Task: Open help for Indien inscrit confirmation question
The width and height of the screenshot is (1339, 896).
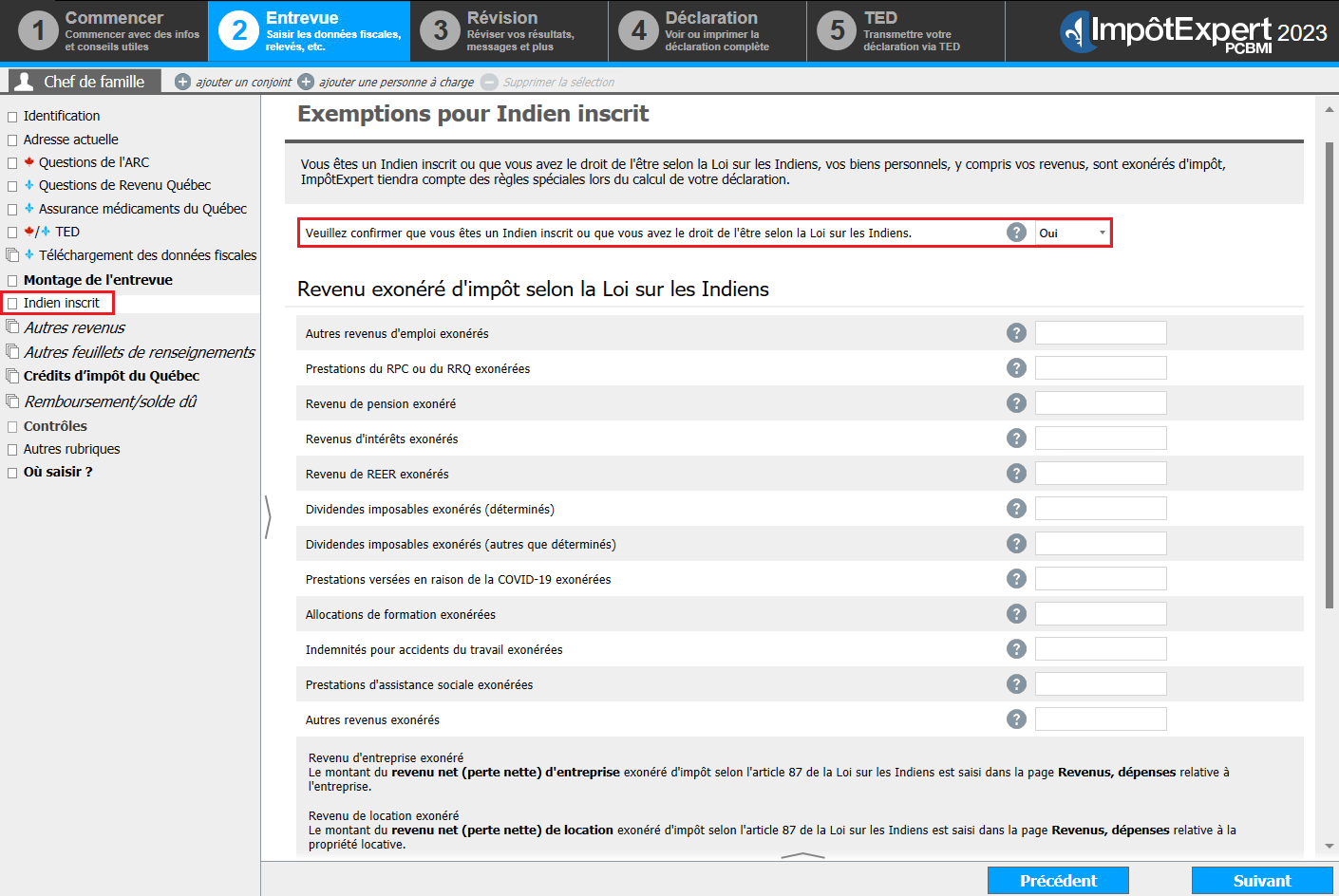Action: pyautogui.click(x=1016, y=233)
